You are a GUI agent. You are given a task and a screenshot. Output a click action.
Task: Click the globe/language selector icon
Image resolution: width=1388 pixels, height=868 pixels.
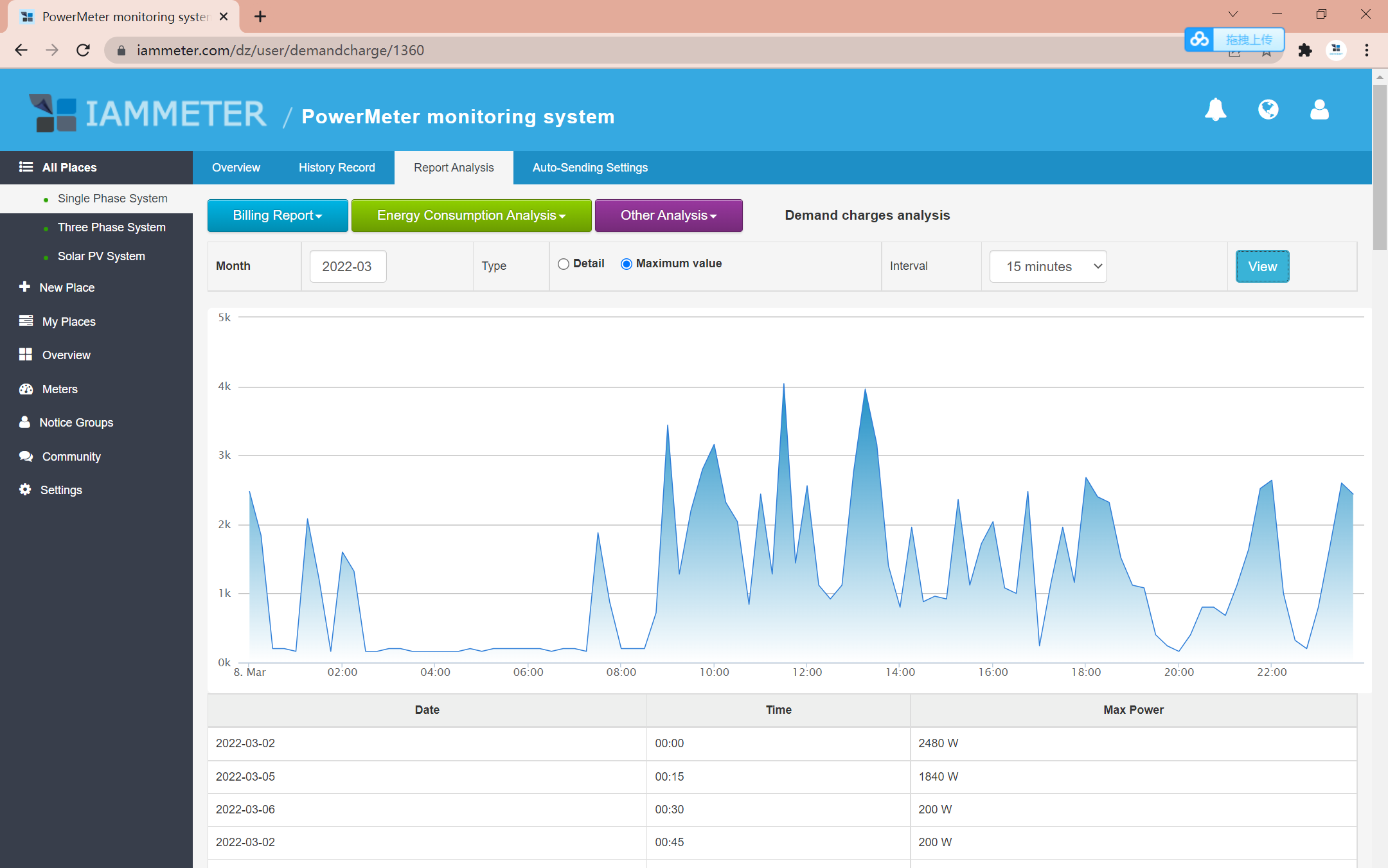pyautogui.click(x=1268, y=110)
